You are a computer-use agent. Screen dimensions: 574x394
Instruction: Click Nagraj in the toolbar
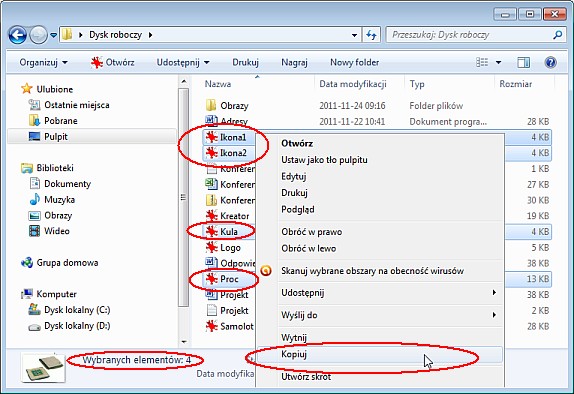click(x=294, y=62)
